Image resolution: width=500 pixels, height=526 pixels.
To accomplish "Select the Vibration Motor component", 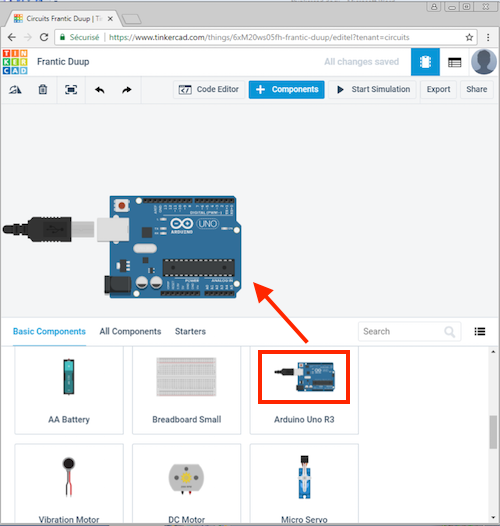I will [69, 483].
